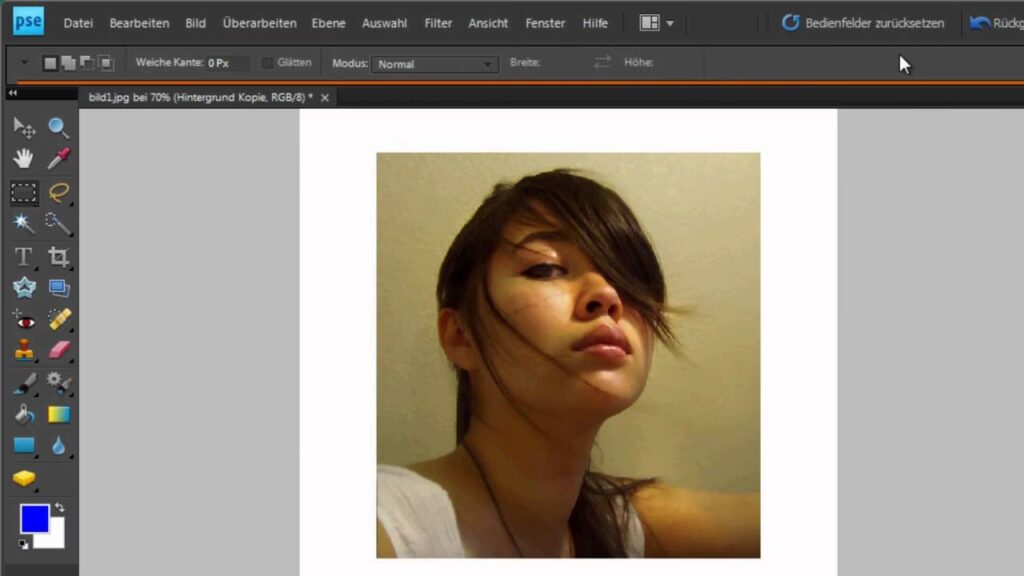Pick the Eyedropper tool
Viewport: 1024px width, 576px height.
tap(59, 159)
